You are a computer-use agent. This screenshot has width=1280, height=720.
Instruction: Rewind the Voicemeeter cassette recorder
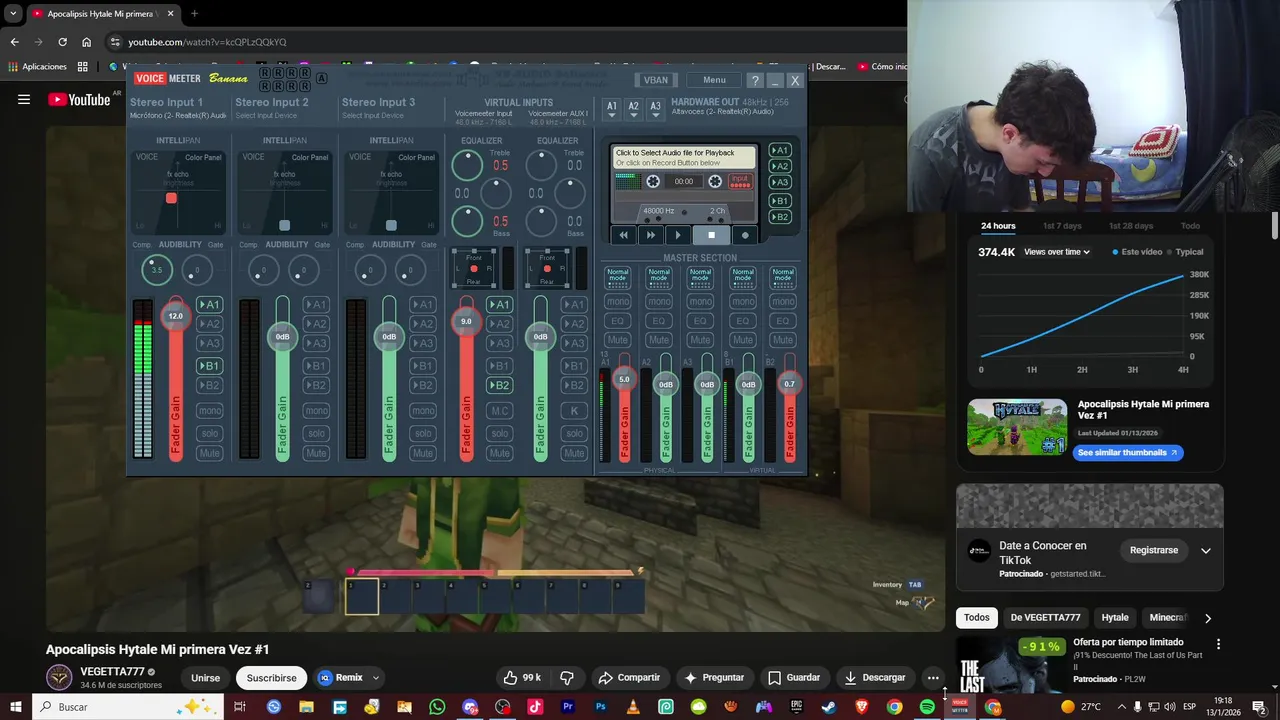(623, 235)
